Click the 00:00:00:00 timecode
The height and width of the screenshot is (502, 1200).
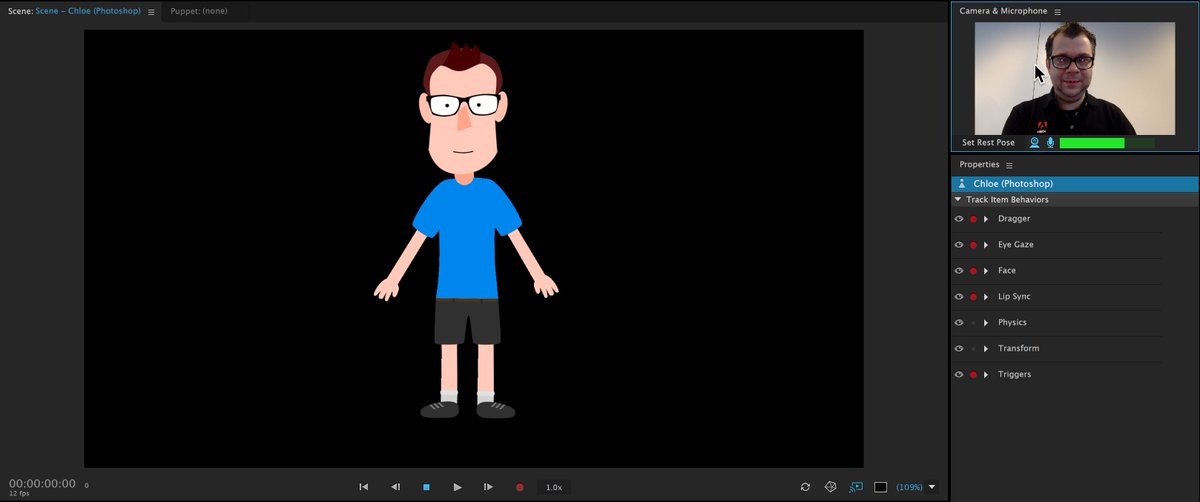pyautogui.click(x=42, y=483)
